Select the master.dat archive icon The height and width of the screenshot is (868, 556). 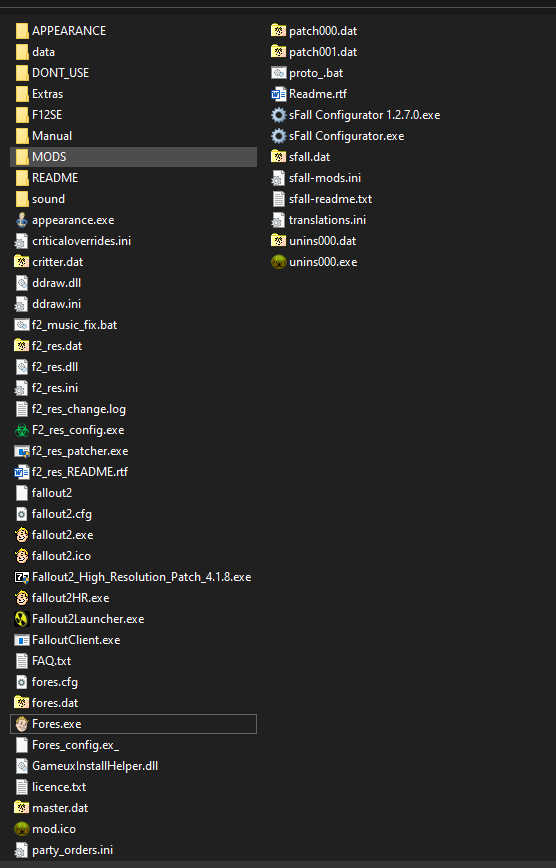[x=22, y=808]
